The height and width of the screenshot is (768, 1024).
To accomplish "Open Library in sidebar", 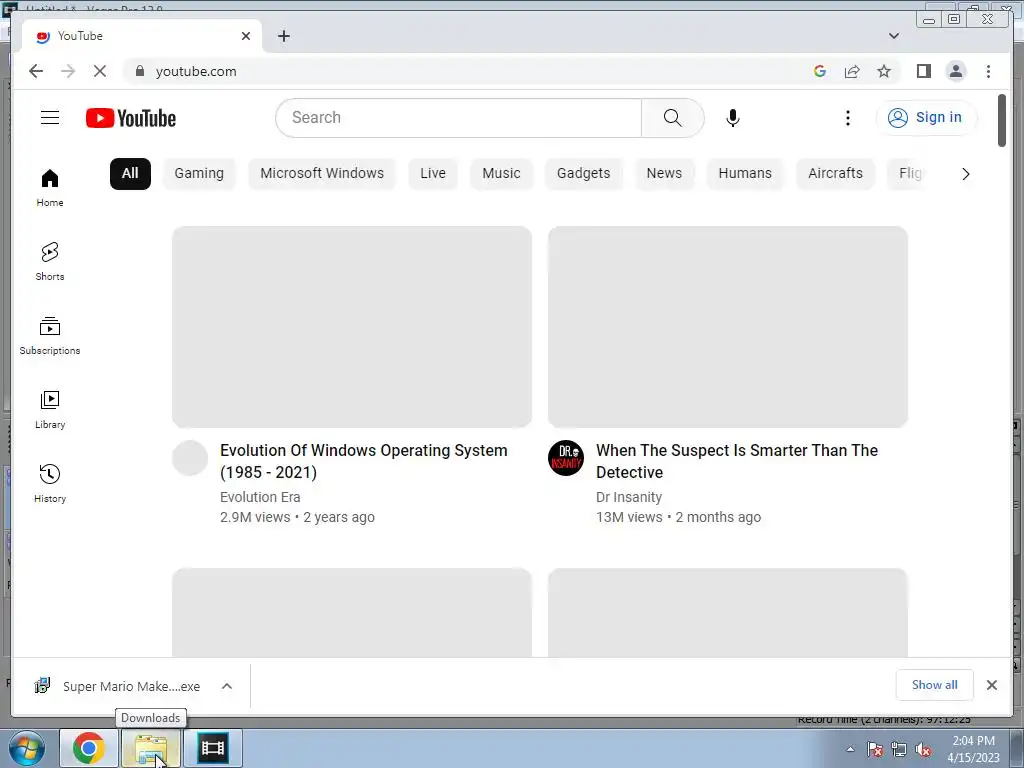I will (50, 409).
